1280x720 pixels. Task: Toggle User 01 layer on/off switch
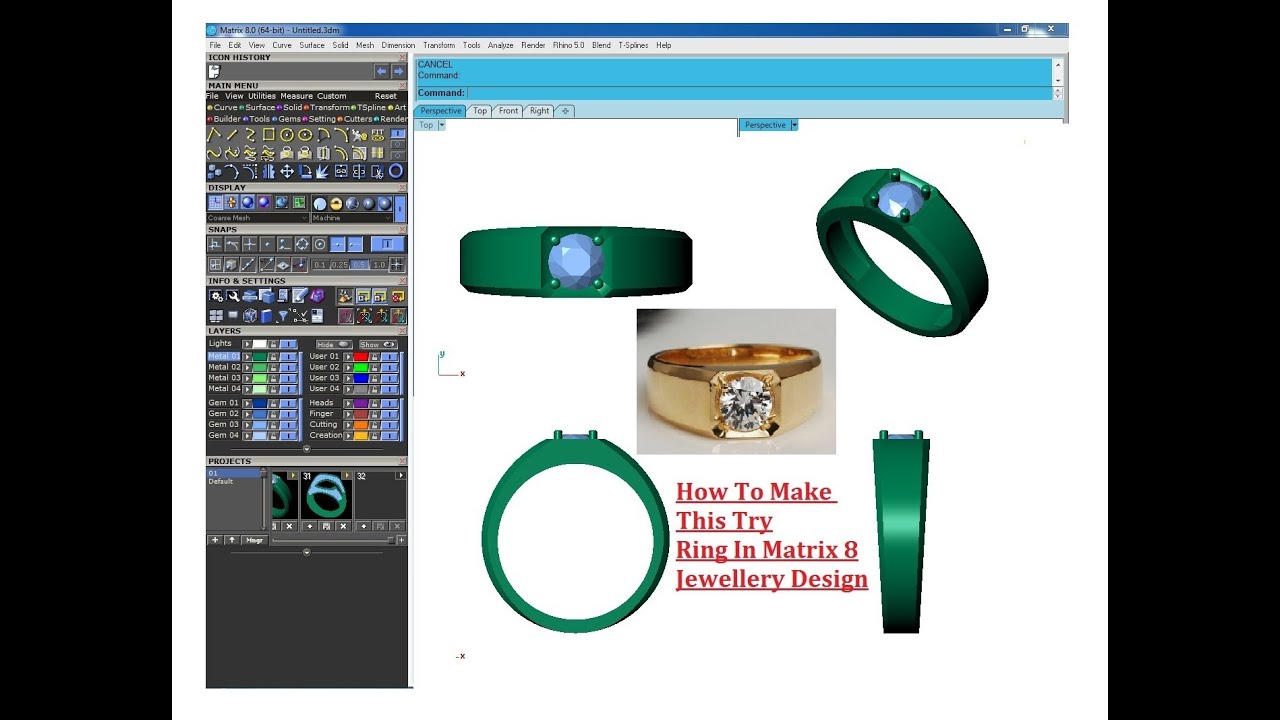point(389,357)
